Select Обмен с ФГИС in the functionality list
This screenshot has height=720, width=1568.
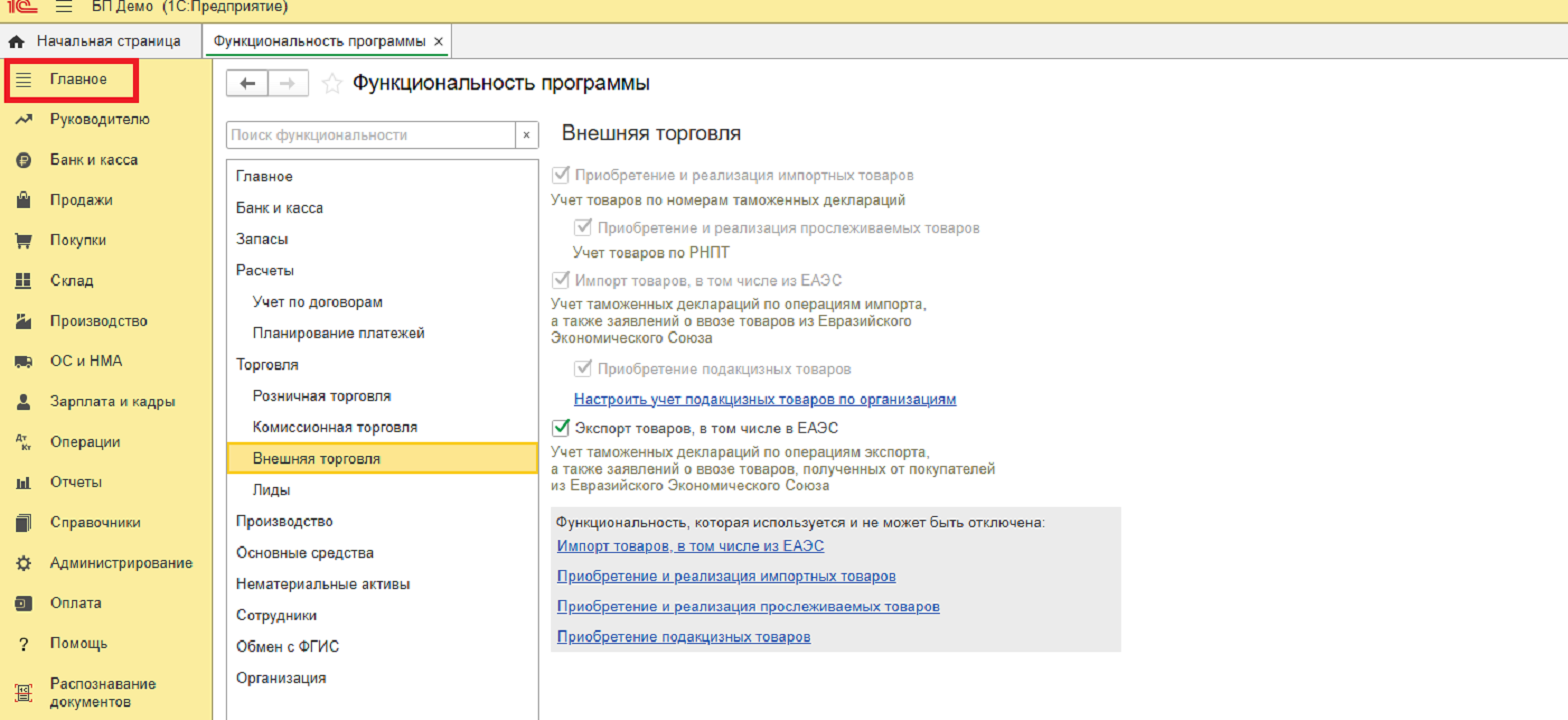tap(382, 647)
